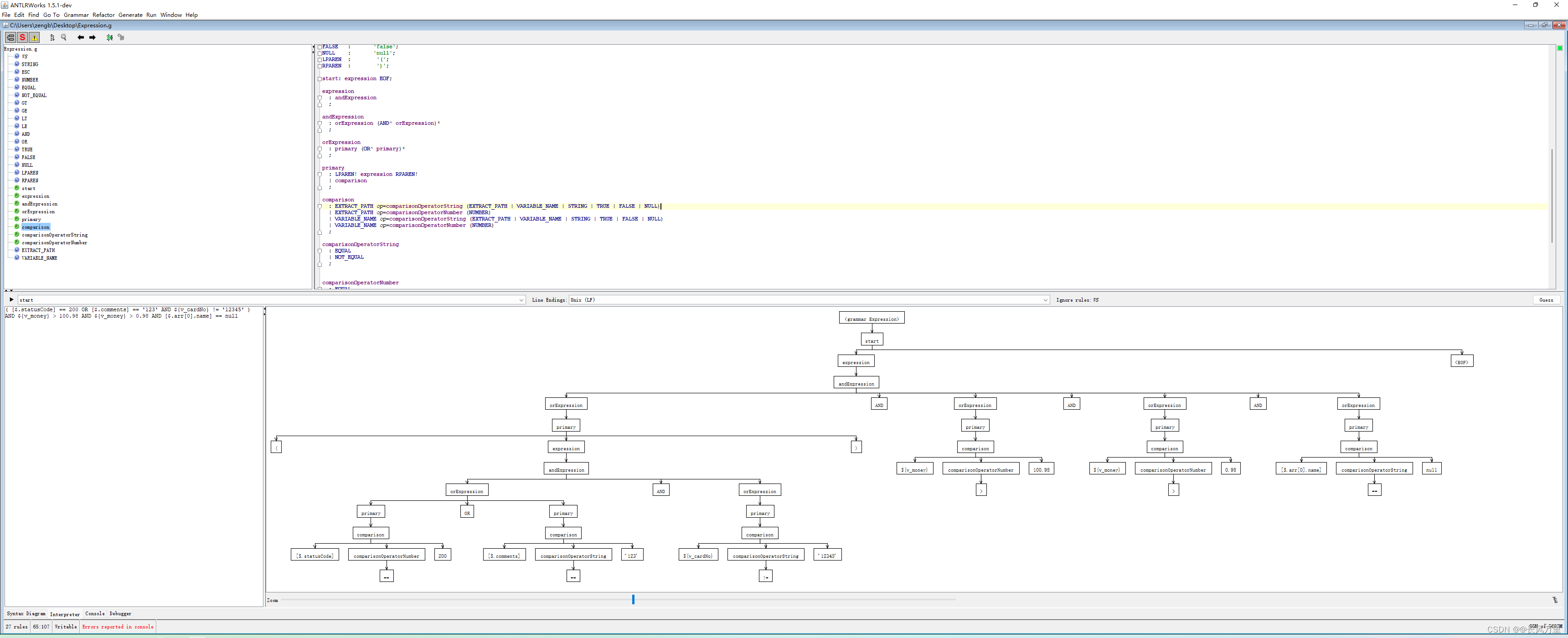
Task: Switch to the Console tab
Action: point(94,614)
